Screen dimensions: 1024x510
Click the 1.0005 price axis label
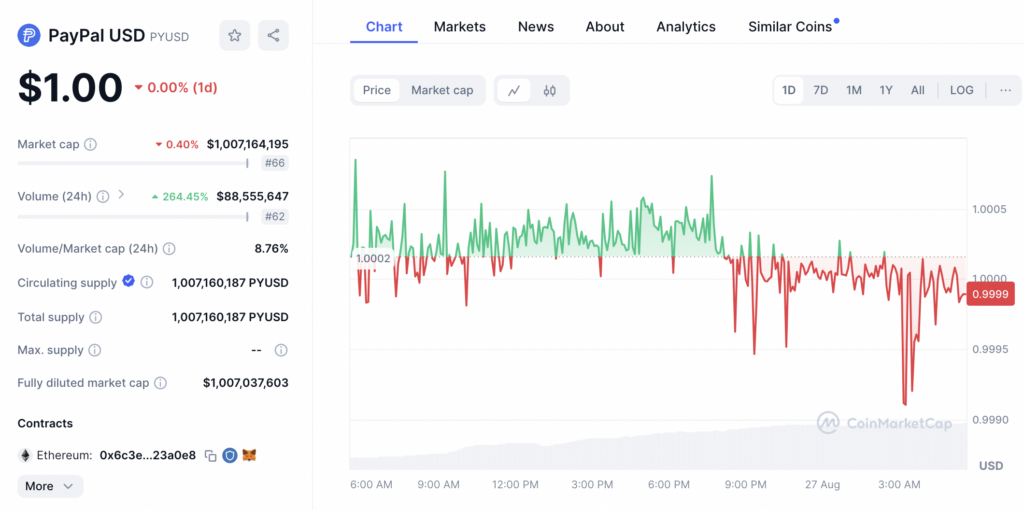991,210
